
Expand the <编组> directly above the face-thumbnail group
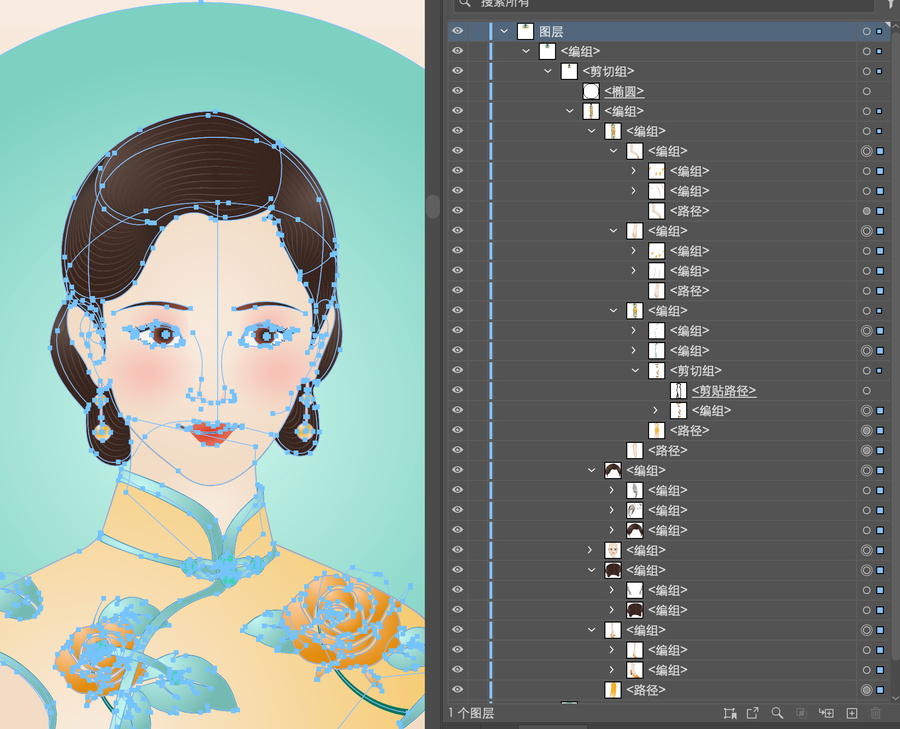612,530
